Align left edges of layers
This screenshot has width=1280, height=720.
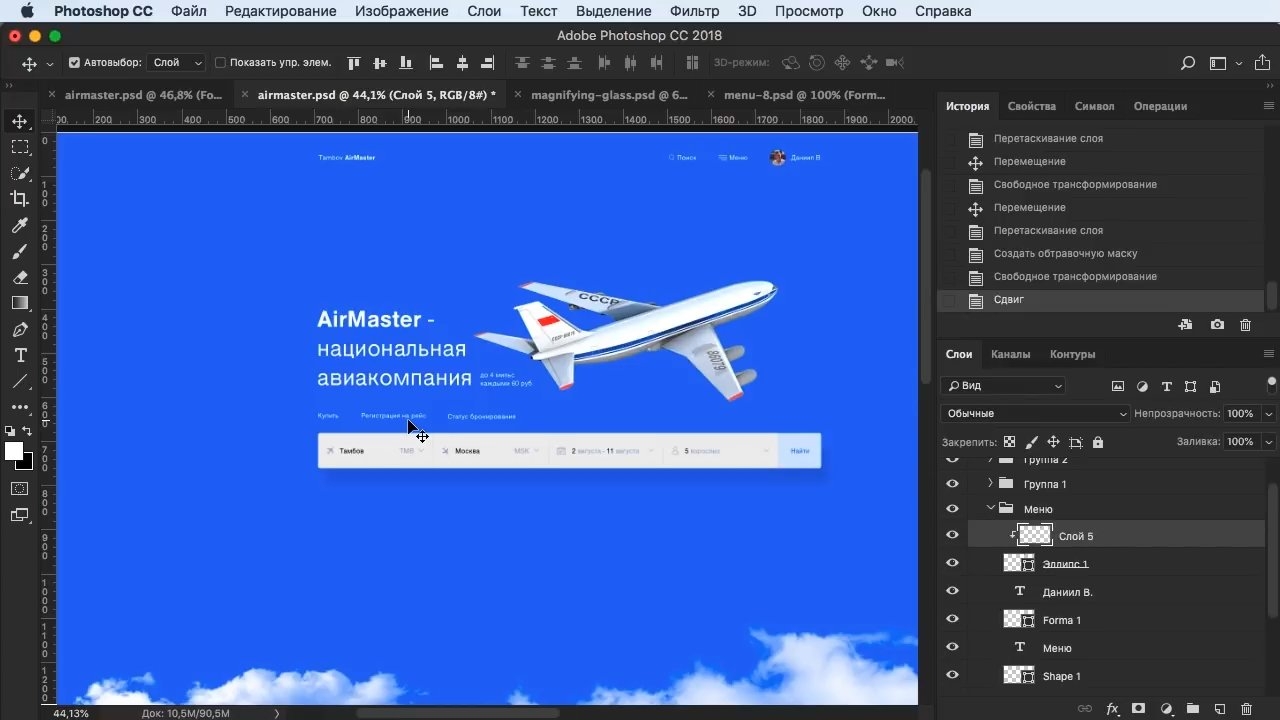(436, 63)
